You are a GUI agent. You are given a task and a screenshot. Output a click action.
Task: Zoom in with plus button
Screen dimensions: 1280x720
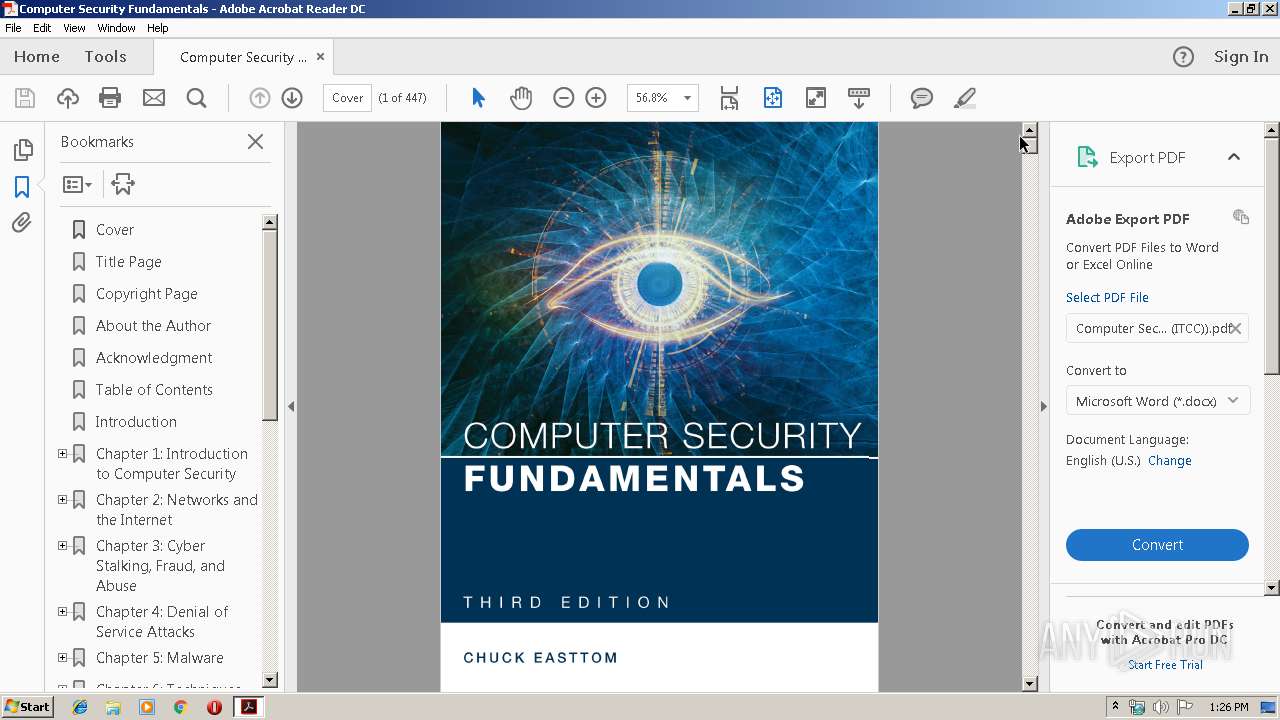[596, 98]
